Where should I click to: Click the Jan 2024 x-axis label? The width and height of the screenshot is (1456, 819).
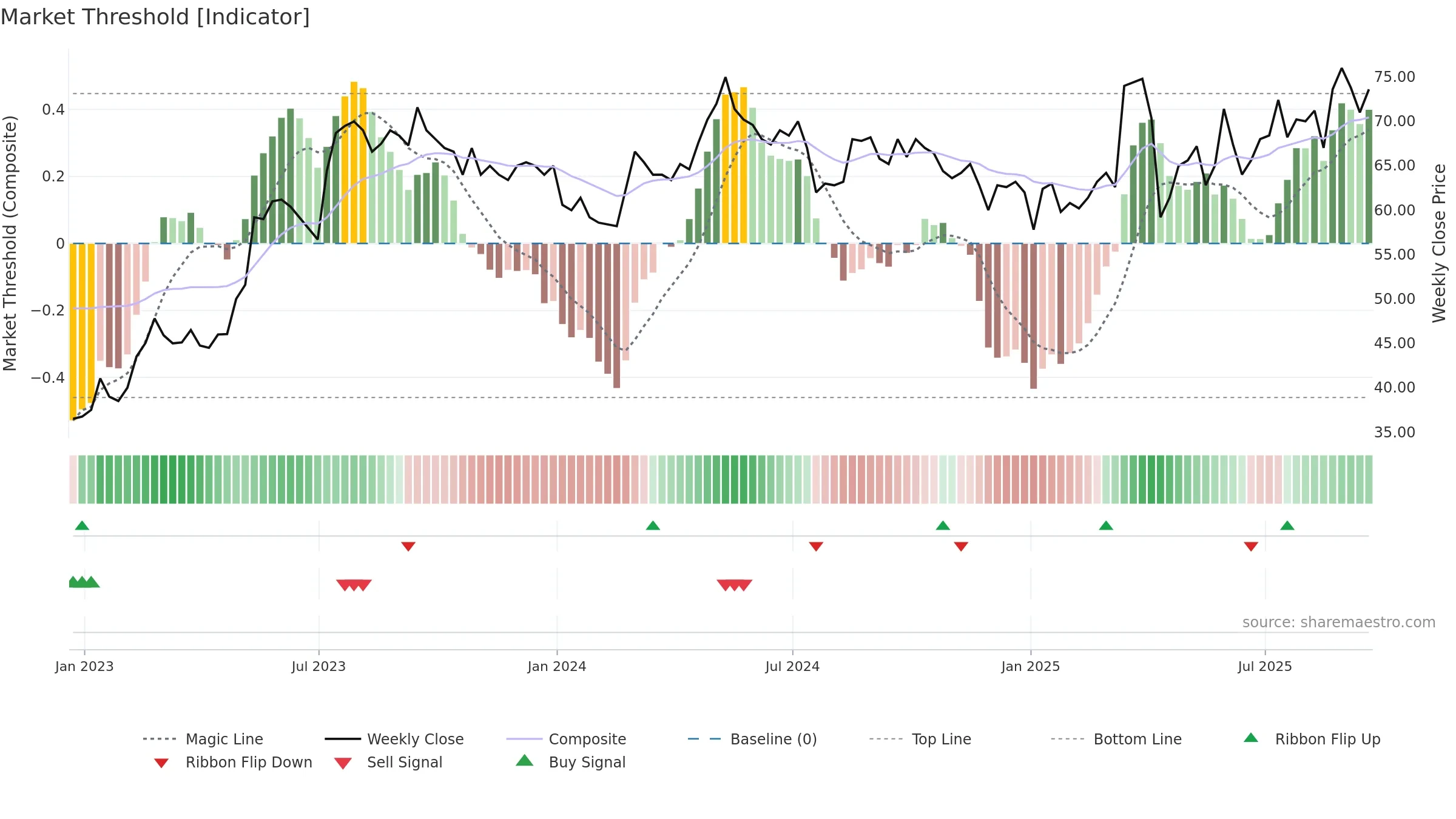pyautogui.click(x=557, y=666)
